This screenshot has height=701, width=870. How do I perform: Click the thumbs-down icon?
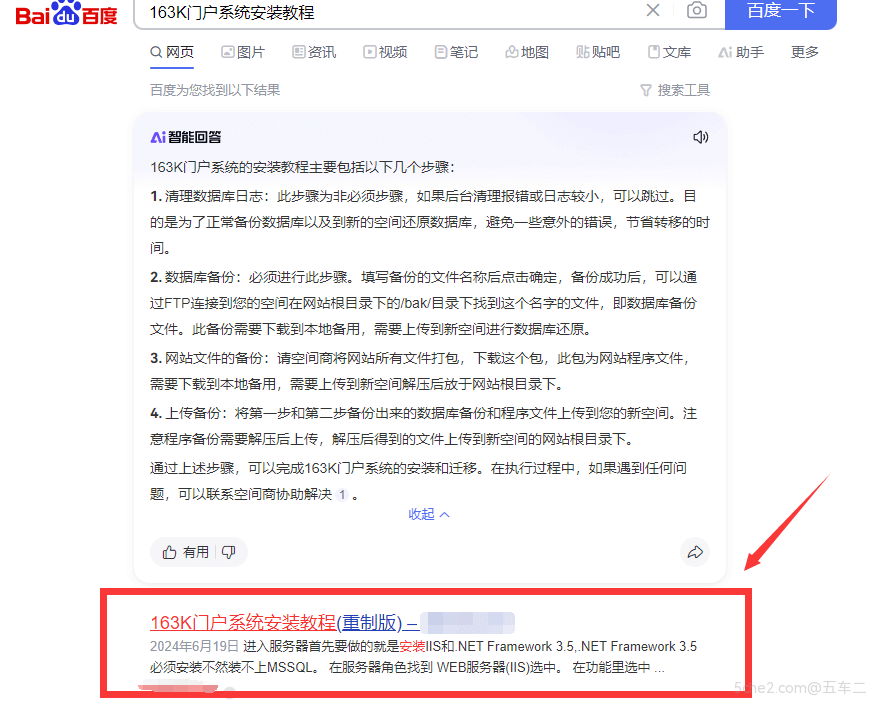coord(229,552)
